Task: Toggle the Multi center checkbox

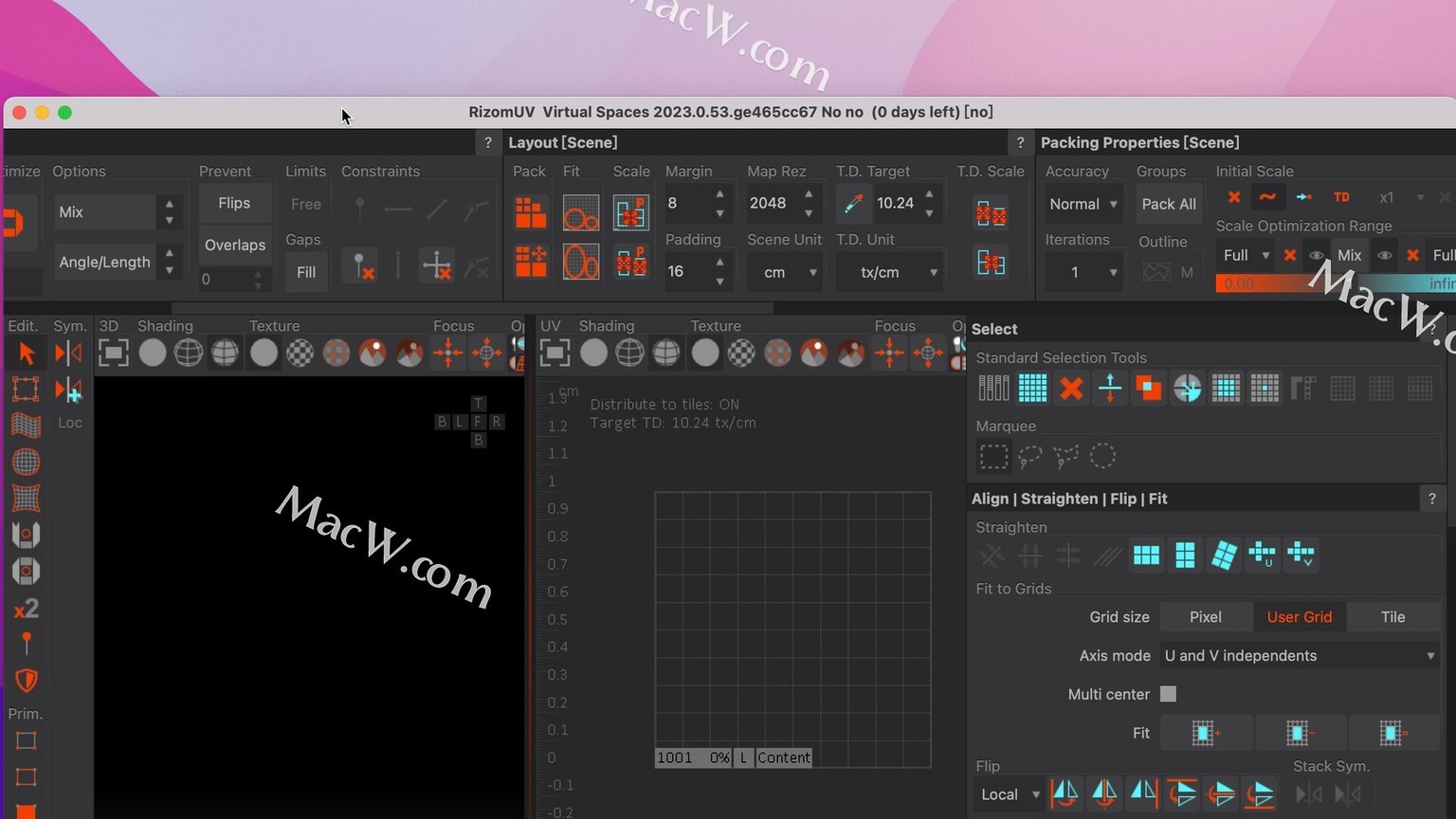Action: 1168,694
